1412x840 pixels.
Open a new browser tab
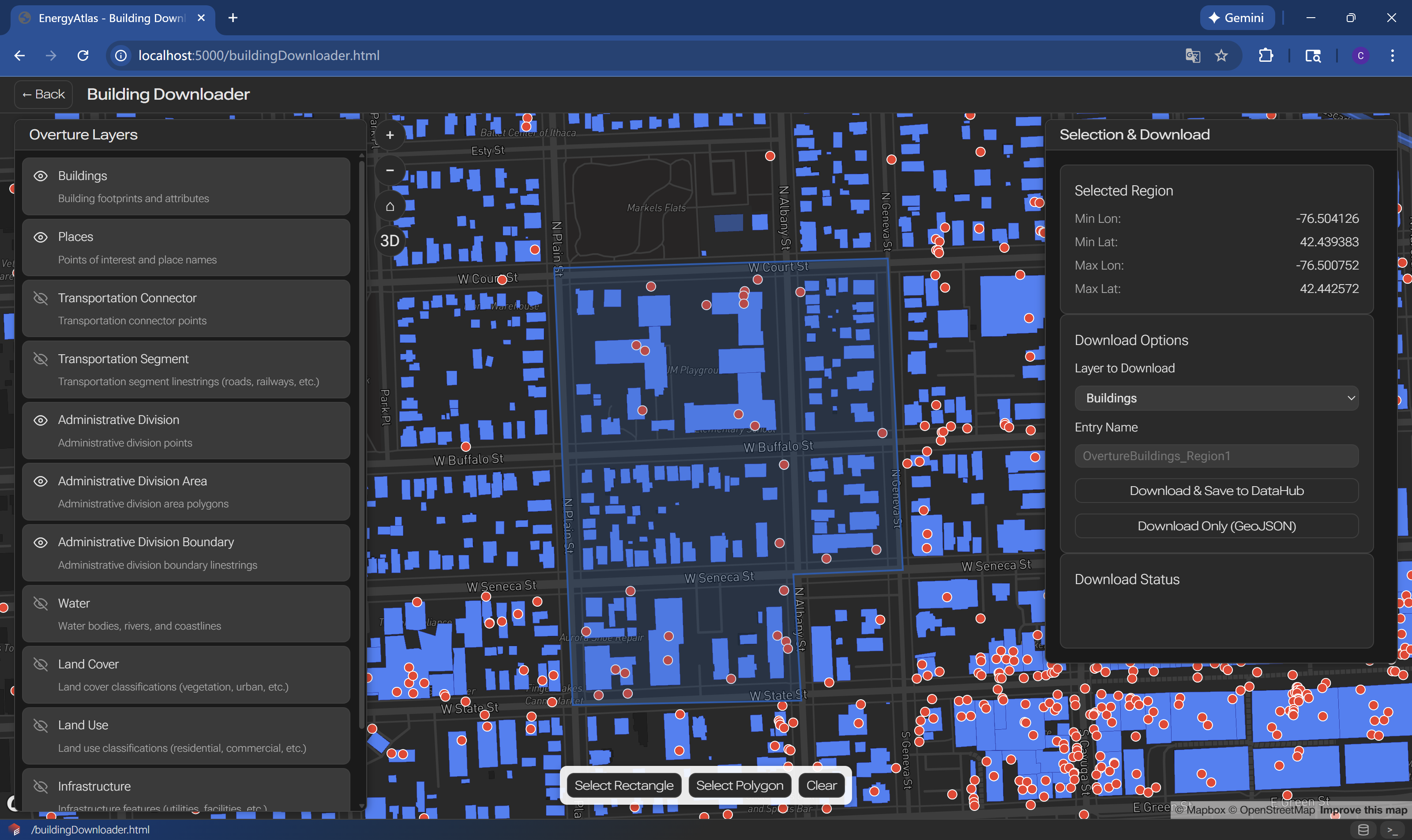233,18
